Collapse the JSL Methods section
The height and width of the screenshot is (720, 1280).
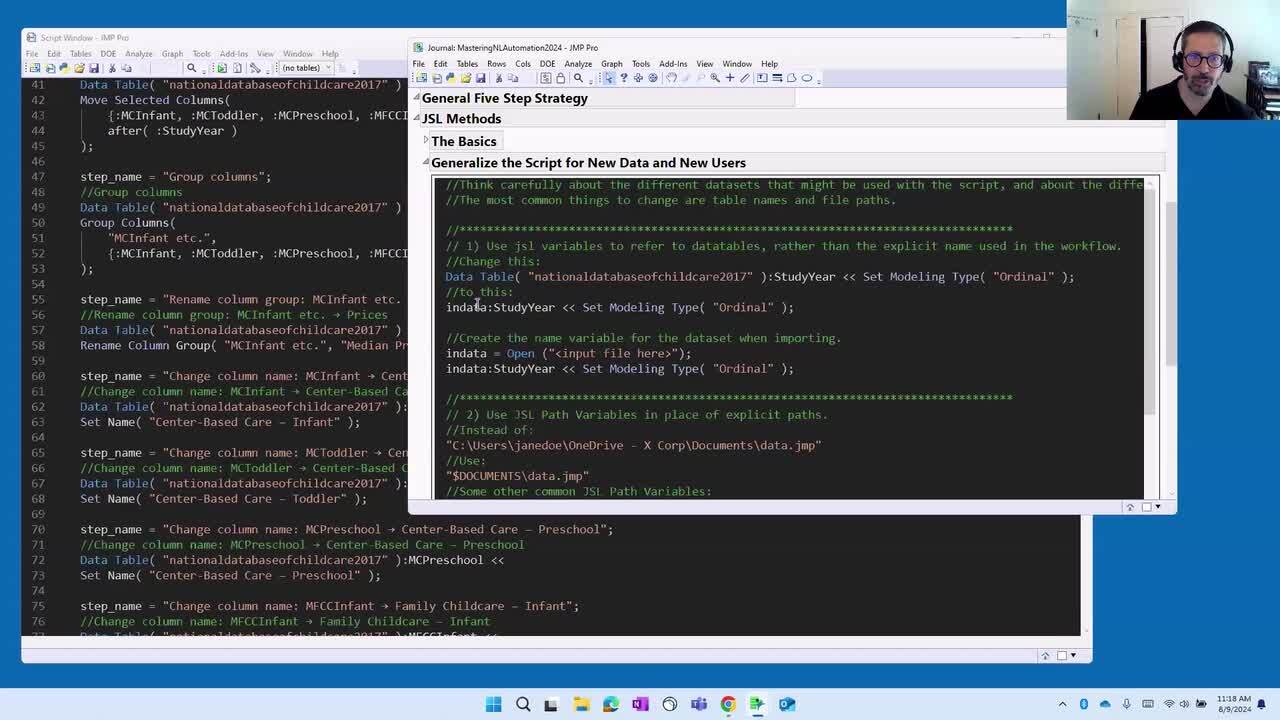417,119
